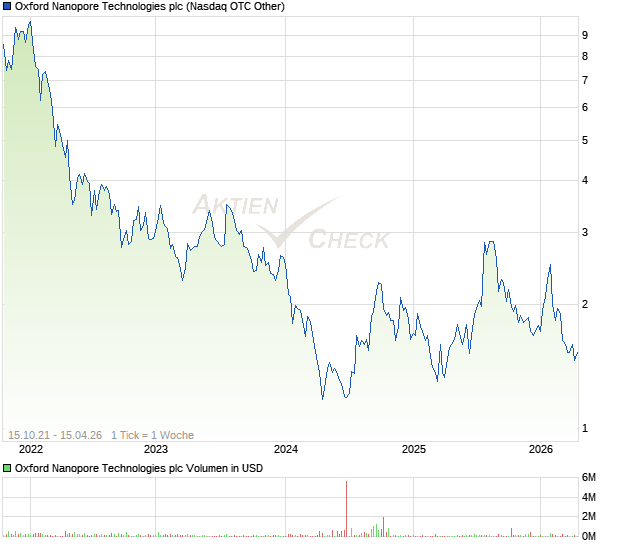
Task: Click the 2022 x-axis label
Action: point(31,450)
